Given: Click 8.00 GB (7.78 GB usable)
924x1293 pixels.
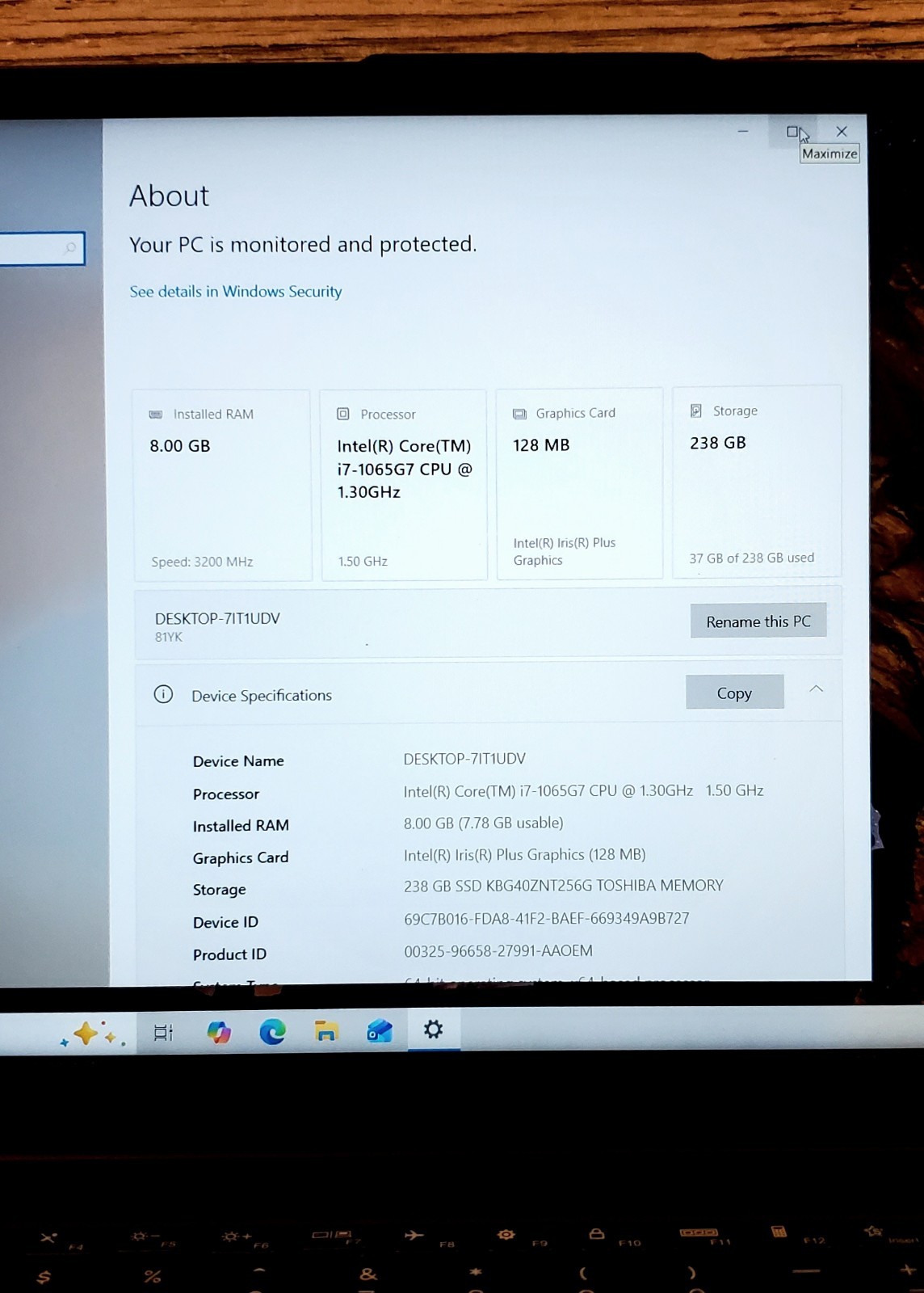Looking at the screenshot, I should [x=484, y=823].
